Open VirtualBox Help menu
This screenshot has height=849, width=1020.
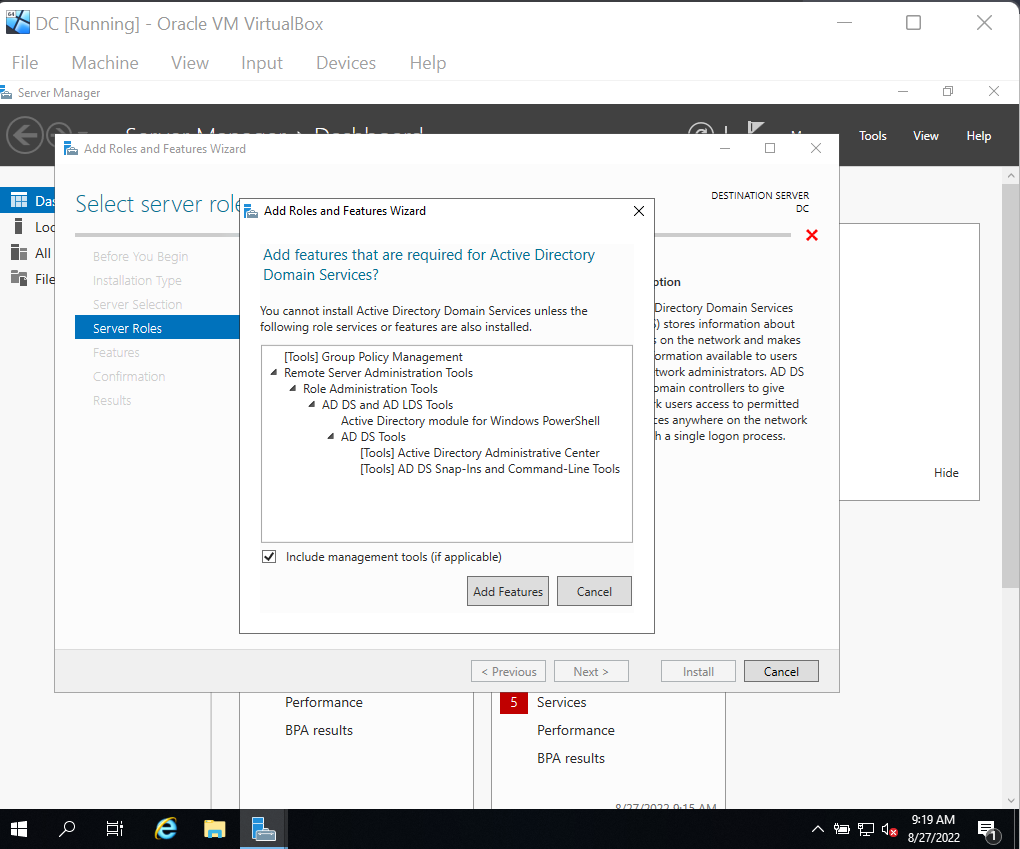[x=427, y=63]
